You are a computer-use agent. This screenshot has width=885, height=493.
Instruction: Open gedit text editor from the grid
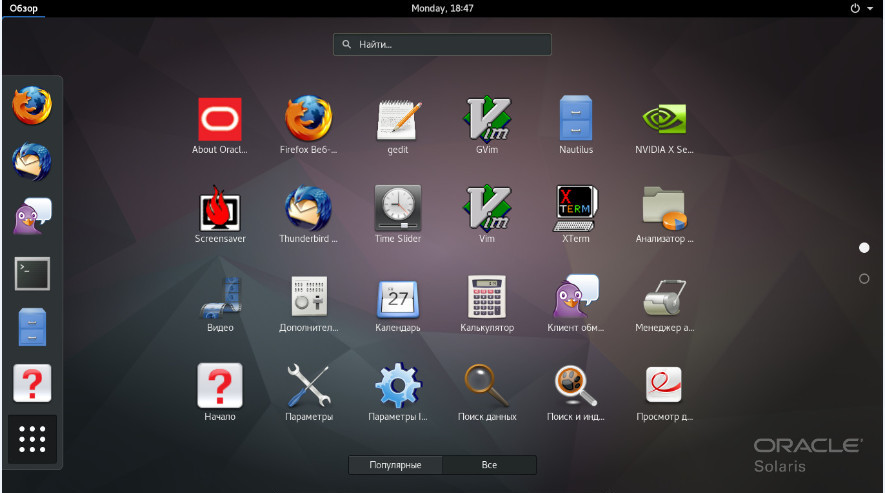[x=398, y=120]
